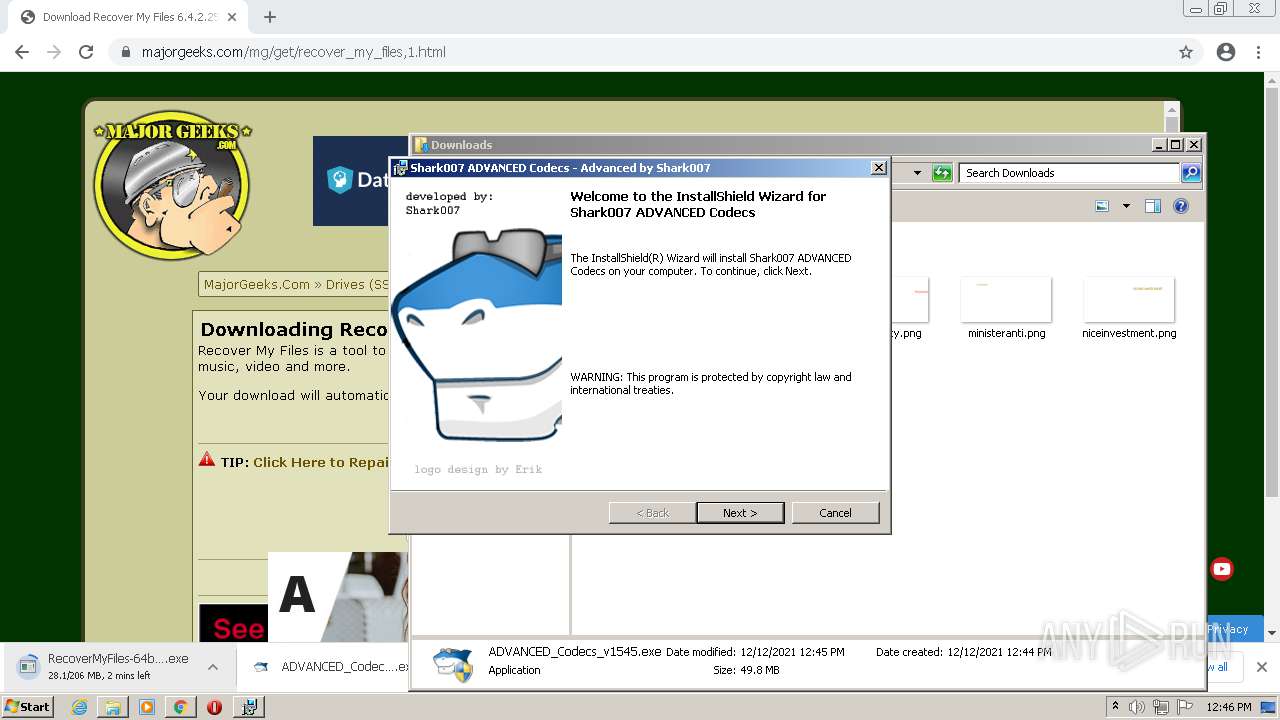Click the magnifier search icon in Downloads
The width and height of the screenshot is (1280, 720).
click(1190, 173)
